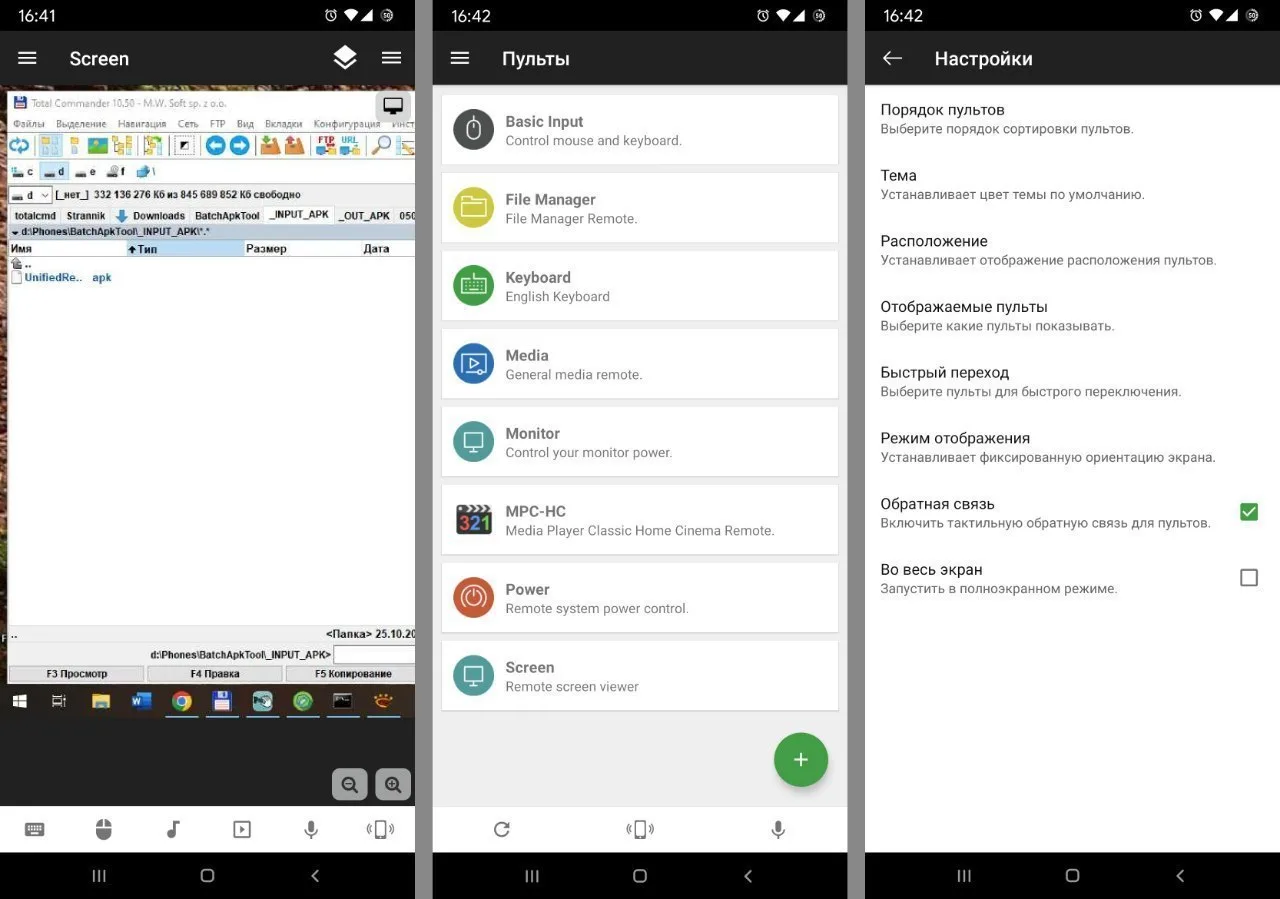This screenshot has height=899, width=1280.
Task: Open the Файлы menu in Total Commander
Action: coord(29,124)
